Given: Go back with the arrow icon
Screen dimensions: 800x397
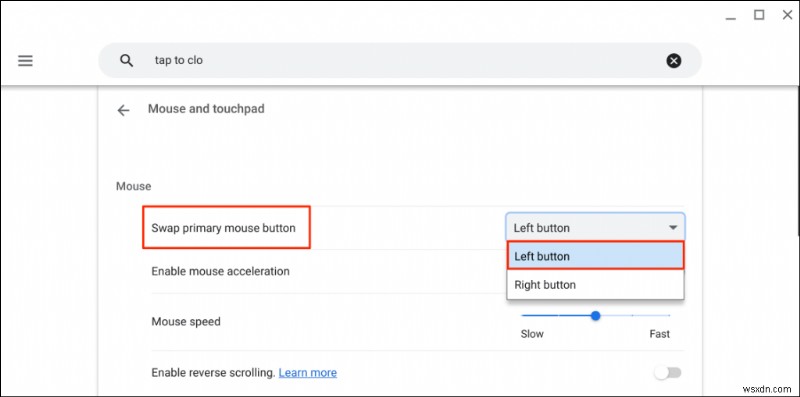Looking at the screenshot, I should click(x=123, y=110).
